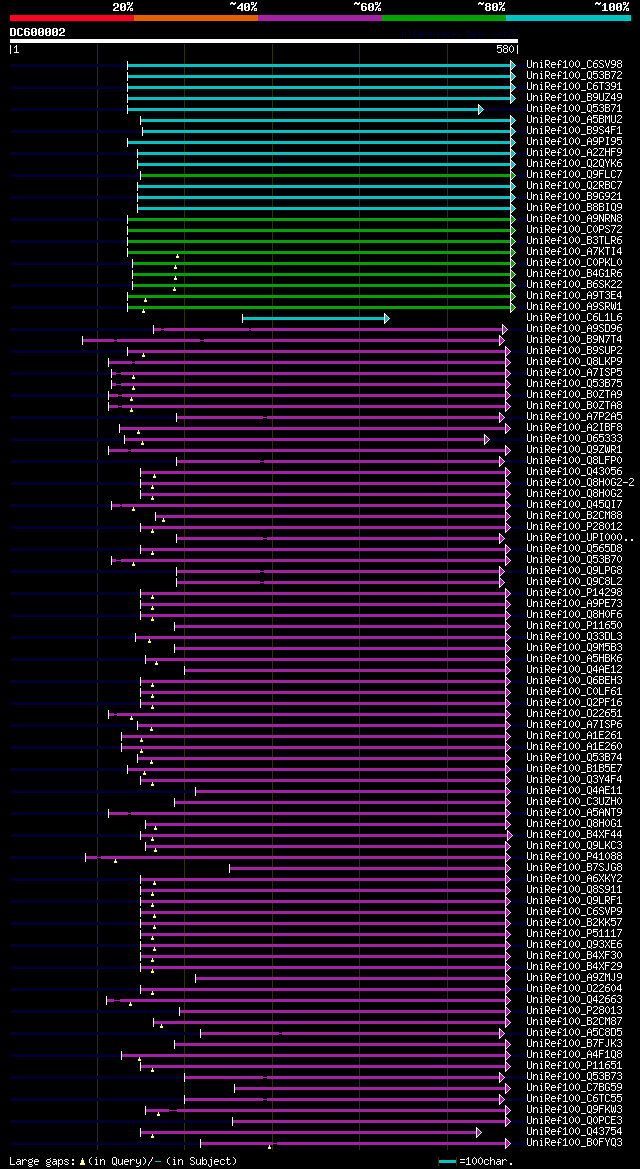Select the UniRef100_P28012 label

pos(574,526)
